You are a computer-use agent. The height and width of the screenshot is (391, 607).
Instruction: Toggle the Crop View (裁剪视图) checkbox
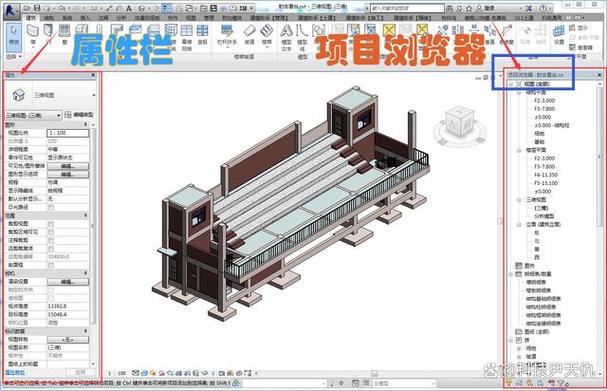click(x=51, y=224)
